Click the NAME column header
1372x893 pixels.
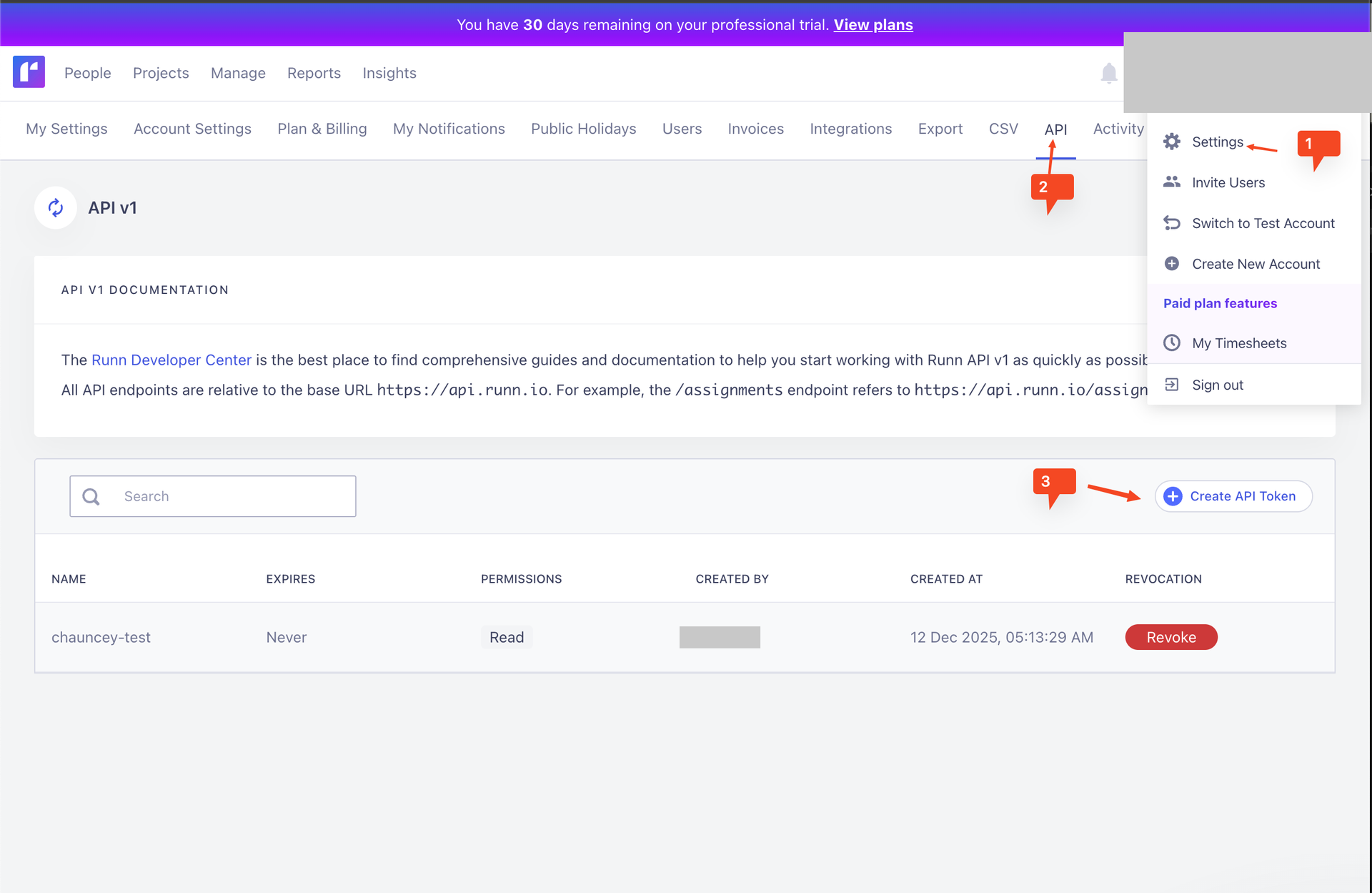(x=69, y=579)
